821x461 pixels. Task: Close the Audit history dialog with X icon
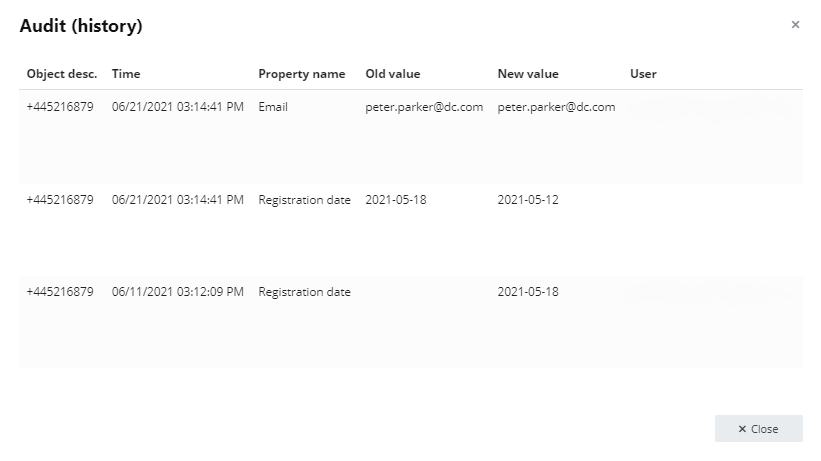coord(795,25)
